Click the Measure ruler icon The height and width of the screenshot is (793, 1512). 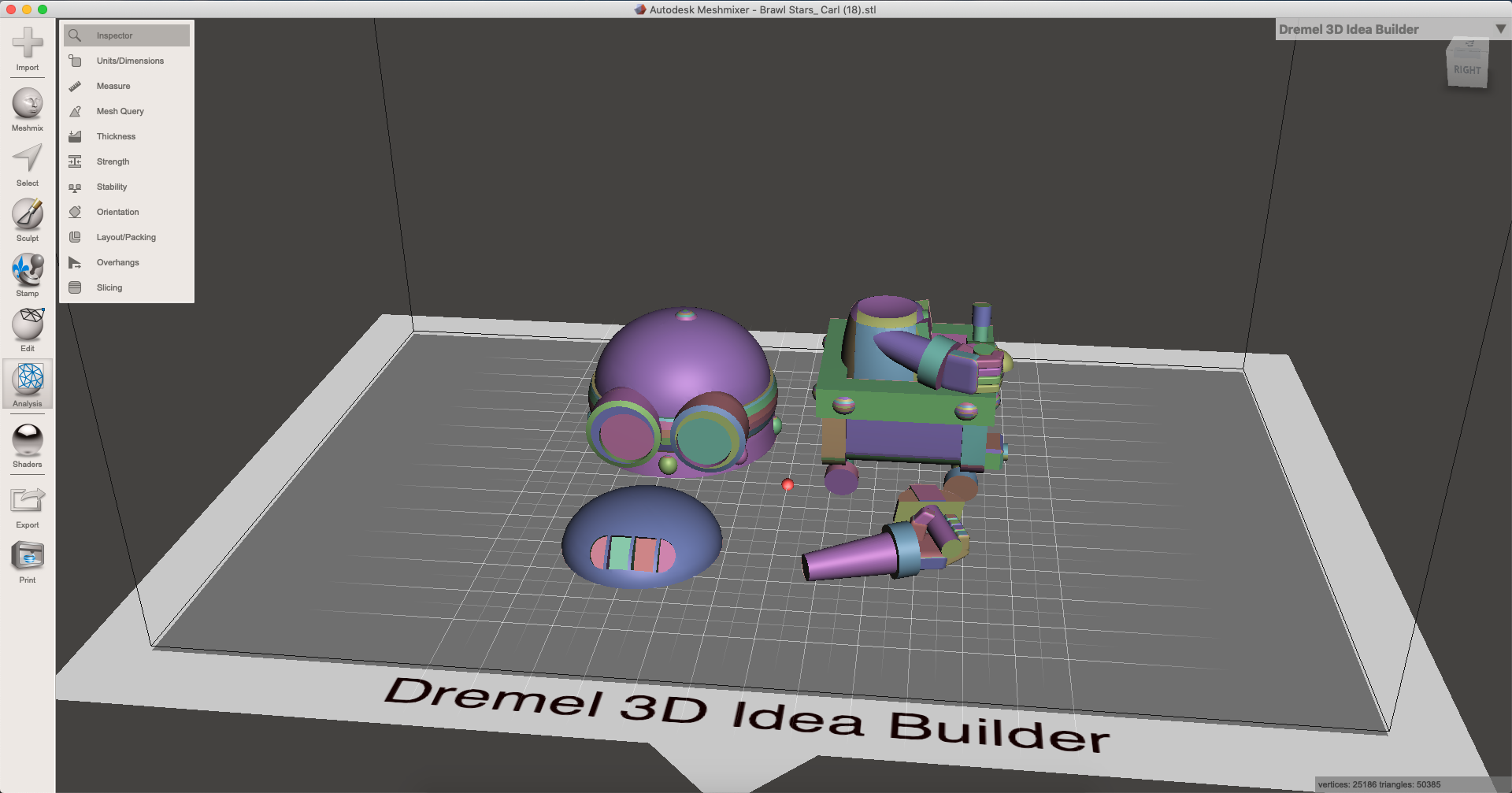75,86
